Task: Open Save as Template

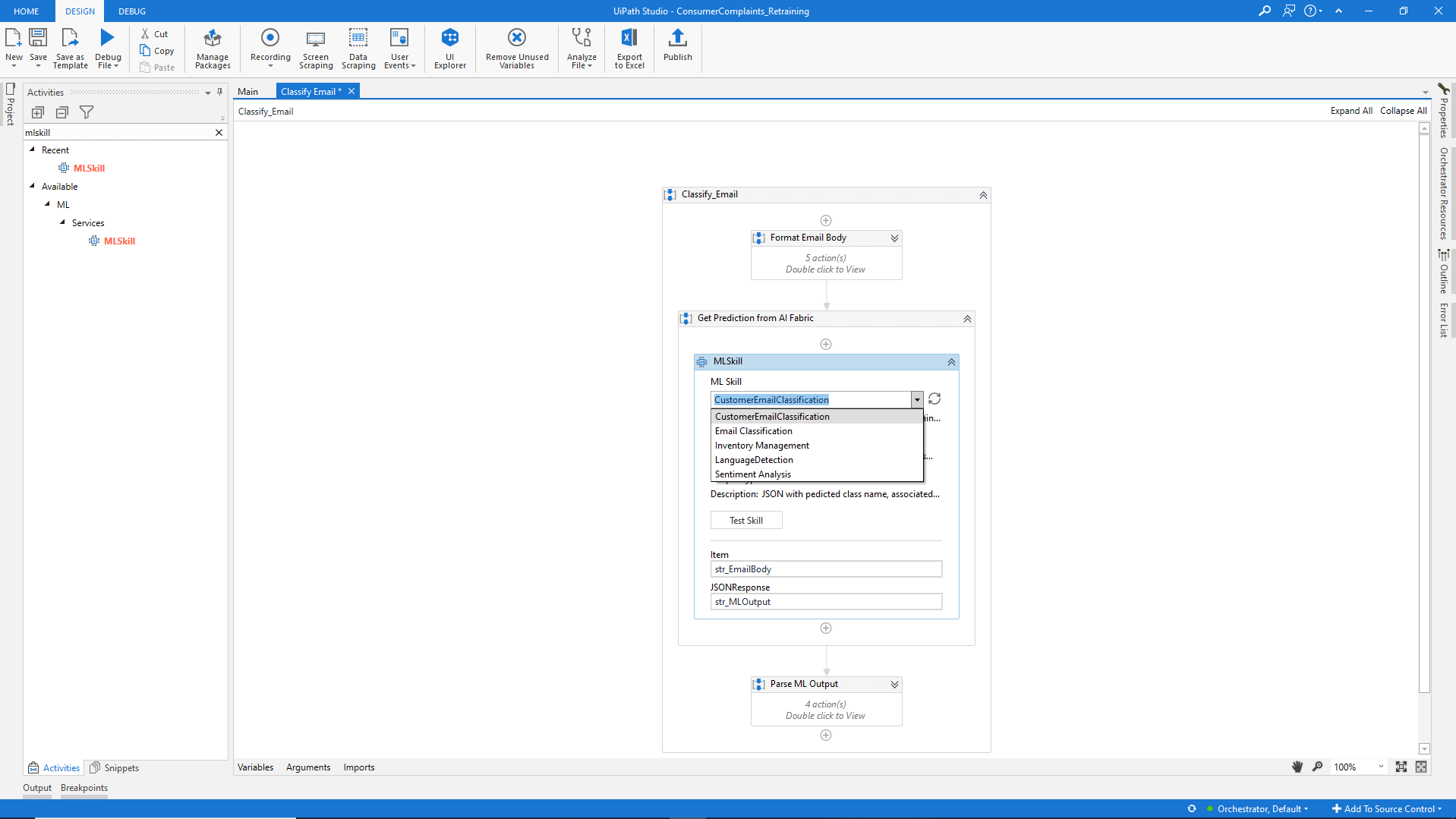Action: pyautogui.click(x=70, y=49)
